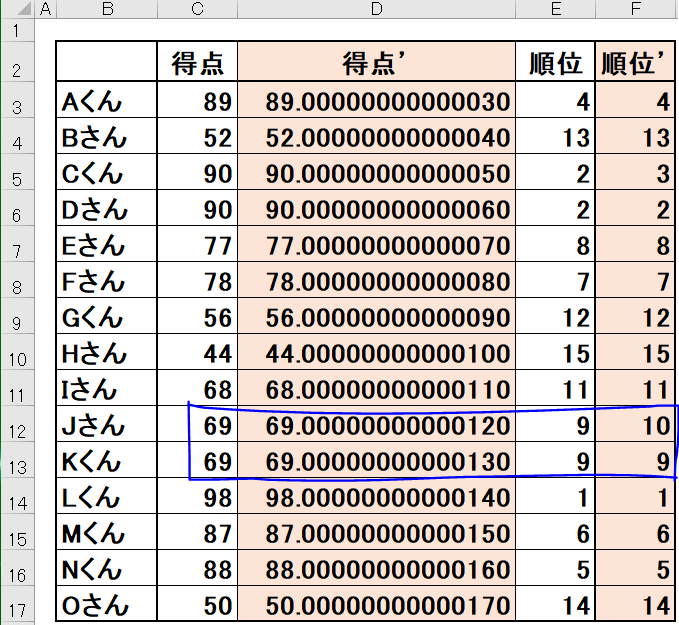Screen dimensions: 679x625
Task: Click cell 89.0000000000030
Action: coord(376,100)
